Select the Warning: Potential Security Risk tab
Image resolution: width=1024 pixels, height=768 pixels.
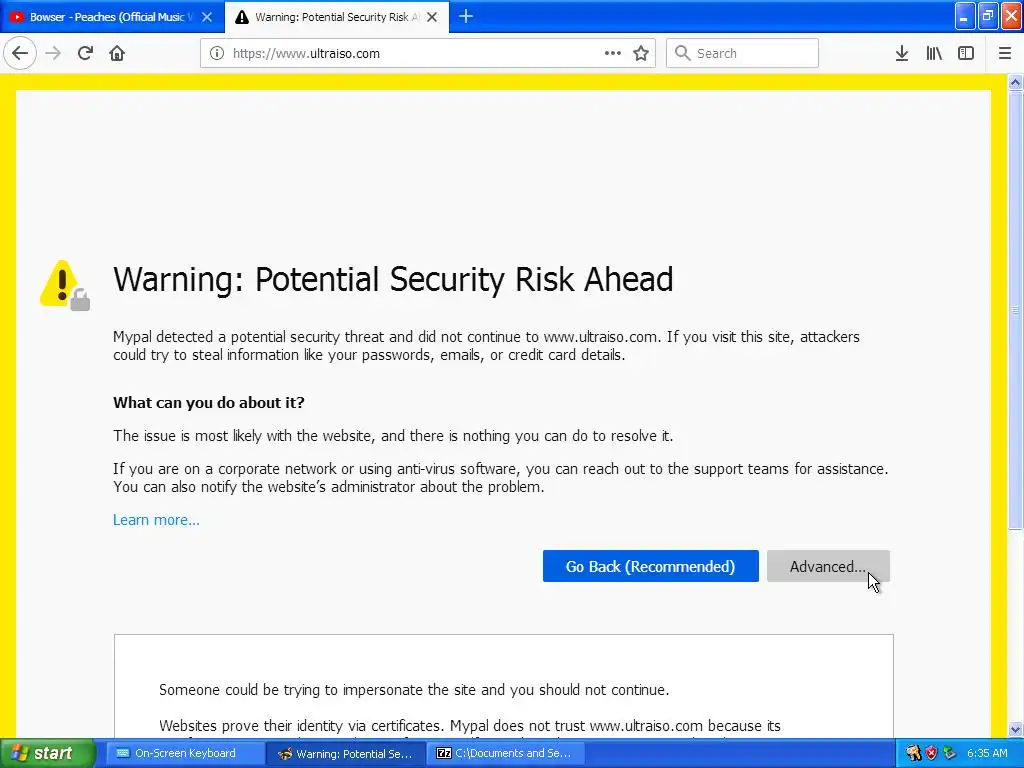pos(337,17)
